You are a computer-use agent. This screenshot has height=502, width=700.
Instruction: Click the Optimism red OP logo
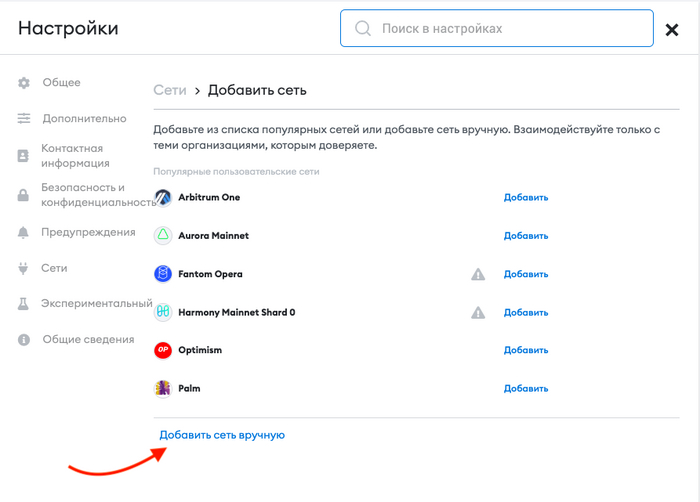coord(163,350)
